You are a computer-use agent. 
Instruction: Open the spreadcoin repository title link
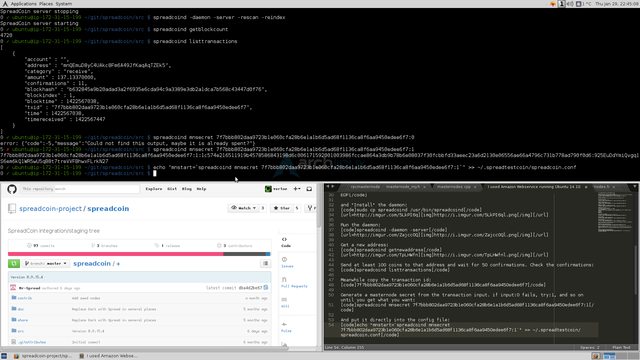point(108,209)
